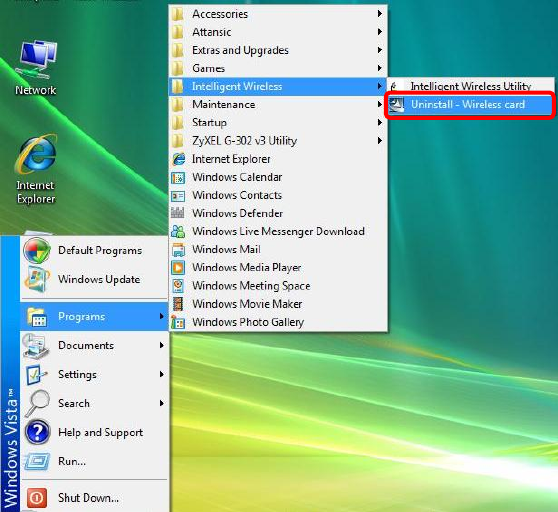Open Intelligent Wireless Utility menu entry
558x512 pixels.
click(470, 86)
